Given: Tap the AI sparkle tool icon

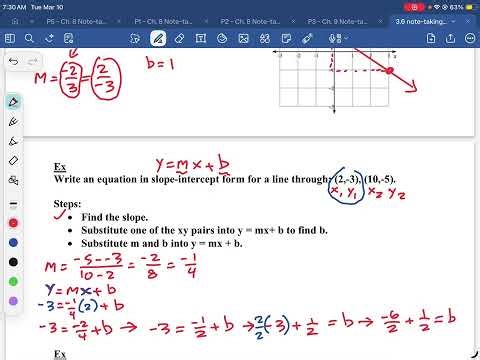Looking at the screenshot, I should (49, 38).
